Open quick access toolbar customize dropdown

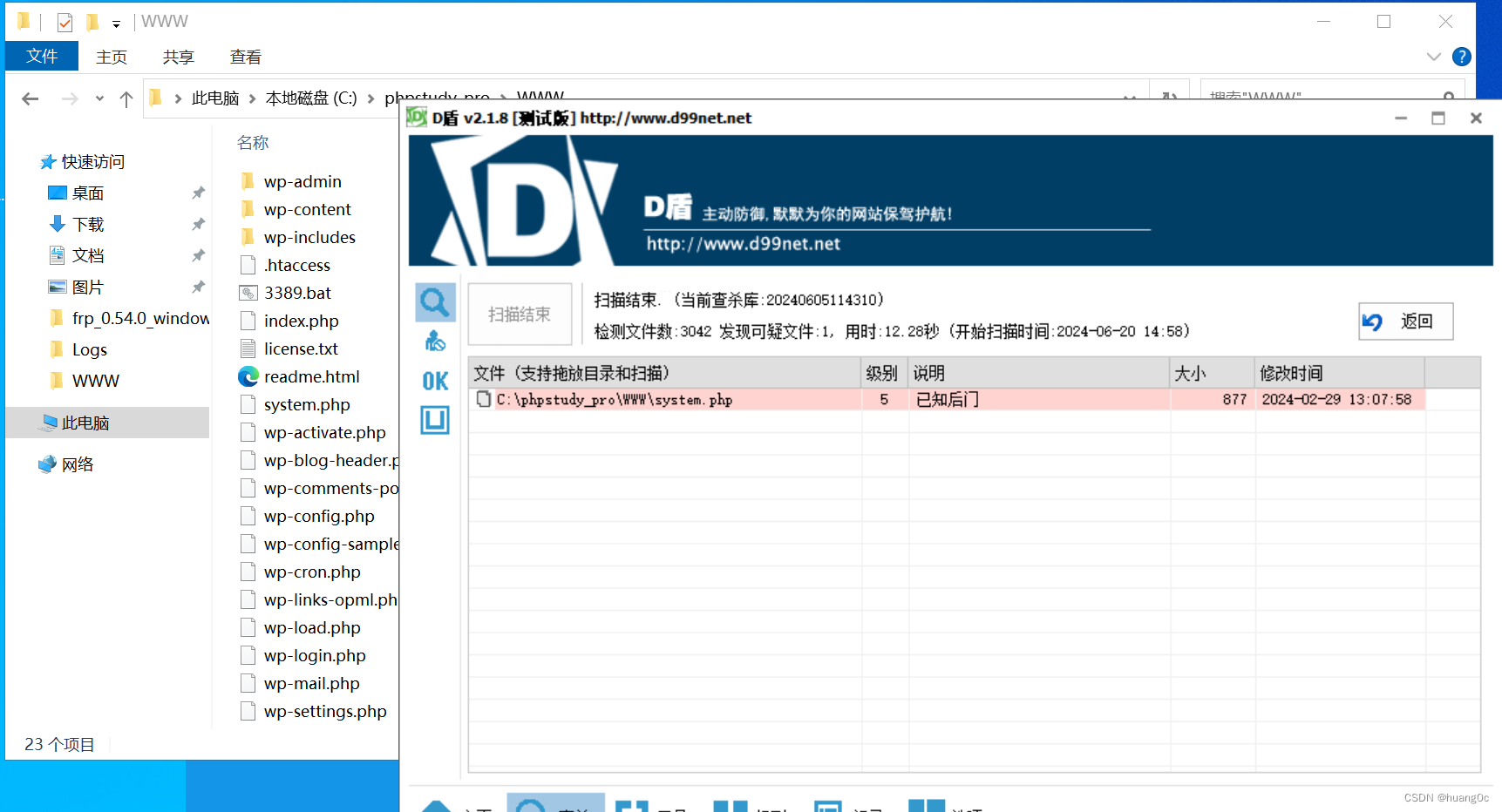pos(116,24)
